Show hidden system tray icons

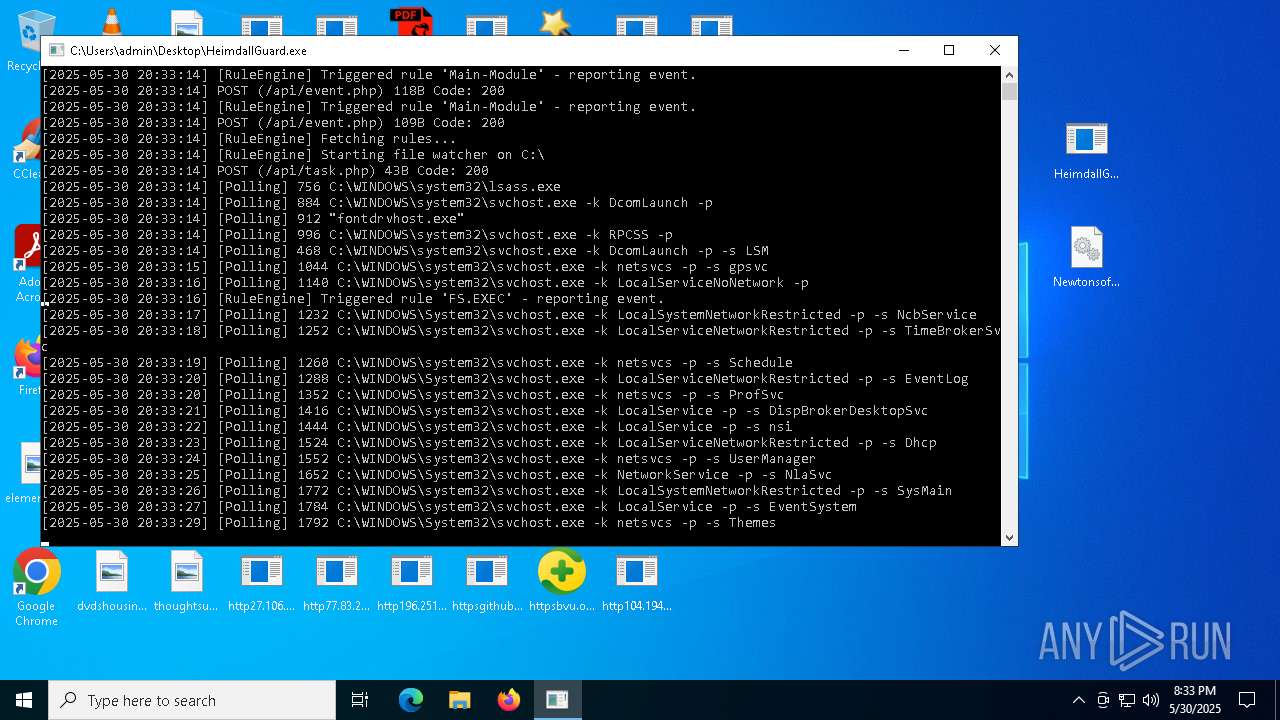tap(1078, 700)
